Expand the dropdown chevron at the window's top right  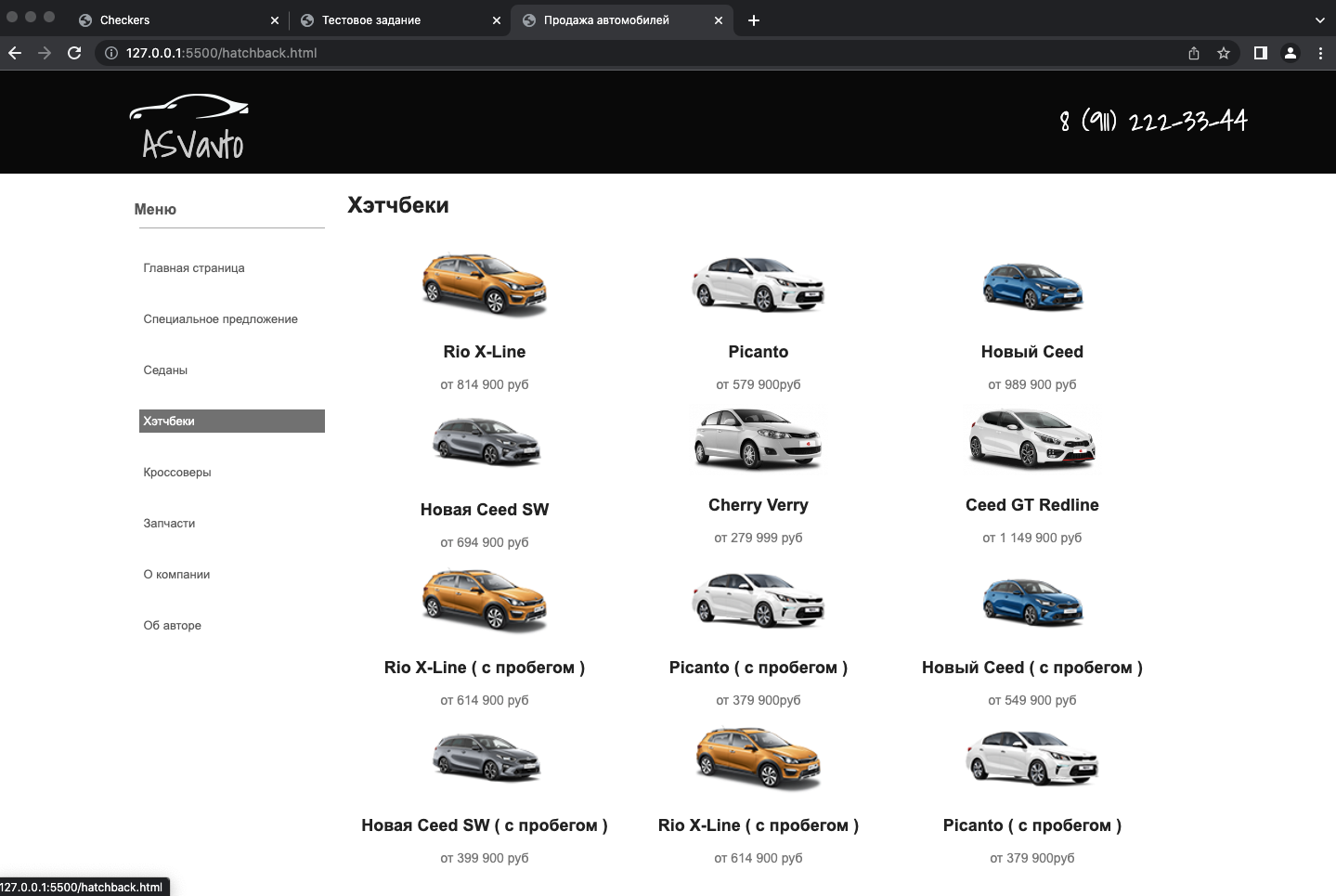tap(1322, 19)
